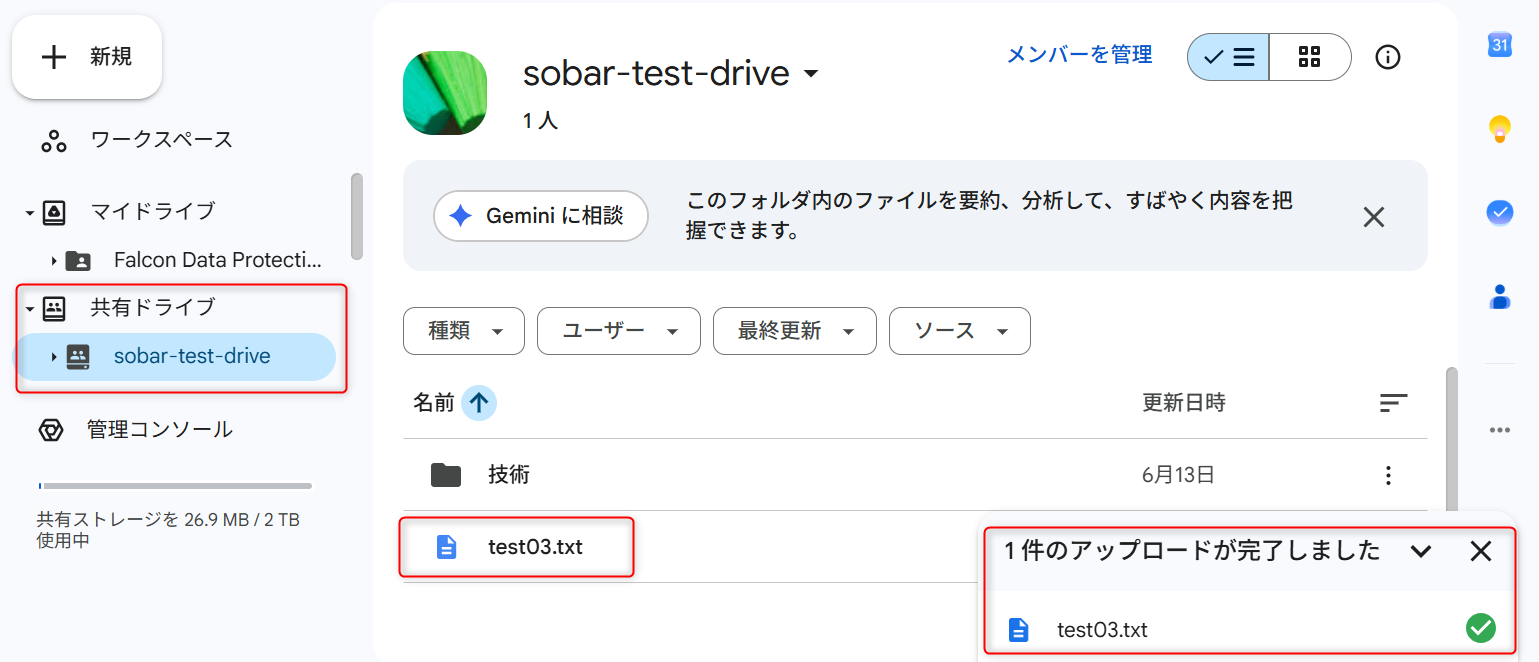Expand the Falcon Data Protecti... folder arrow
The image size is (1539, 662).
click(53, 261)
